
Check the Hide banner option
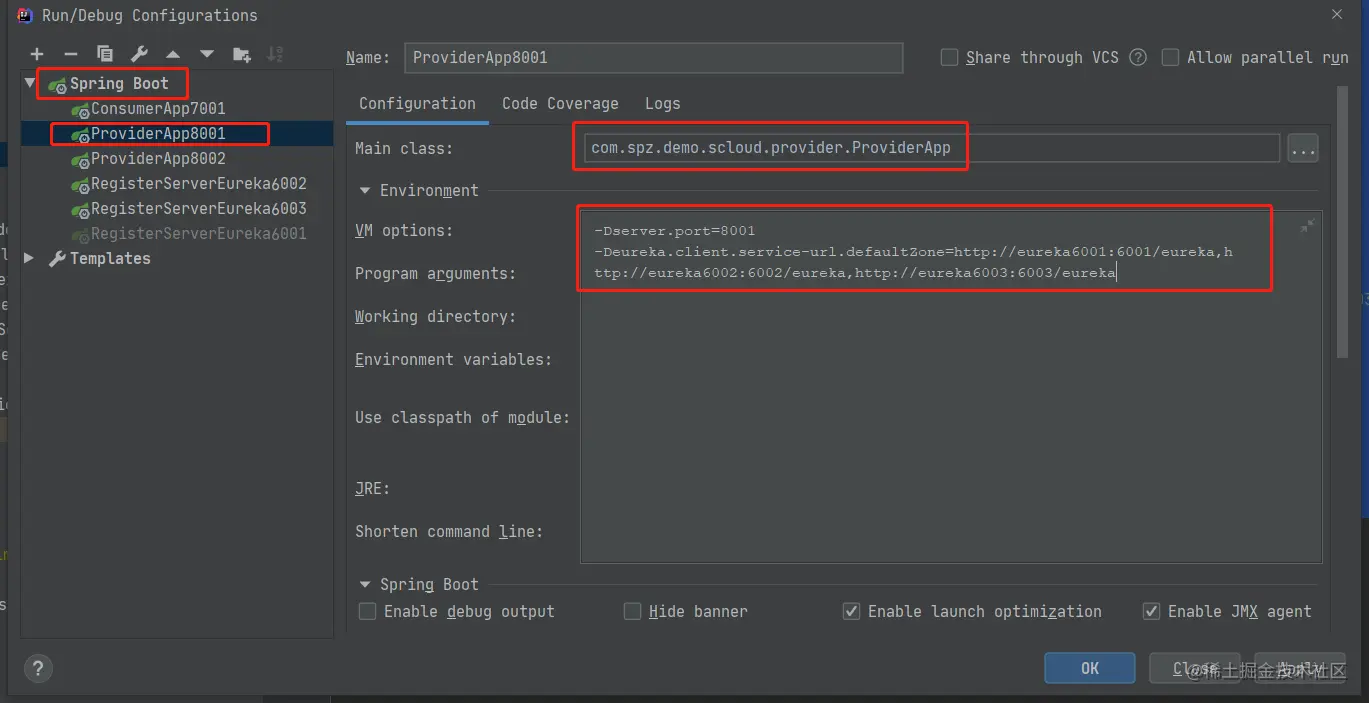click(632, 611)
